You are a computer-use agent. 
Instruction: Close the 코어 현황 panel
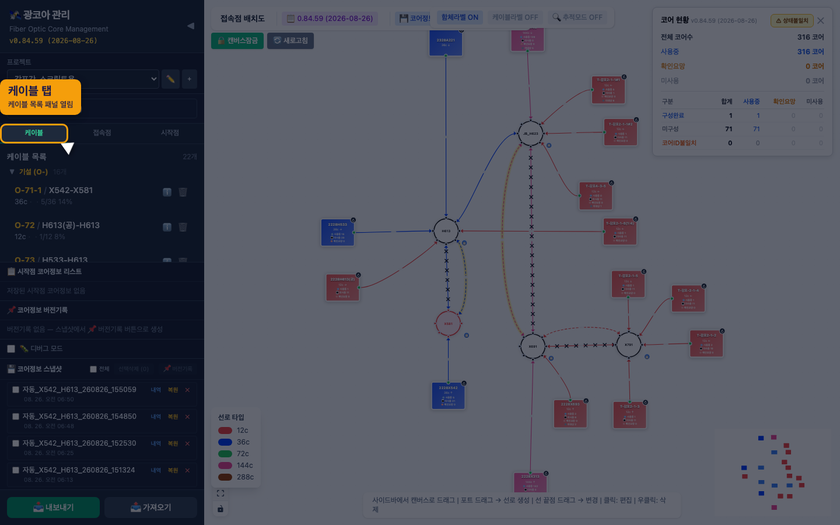point(821,21)
